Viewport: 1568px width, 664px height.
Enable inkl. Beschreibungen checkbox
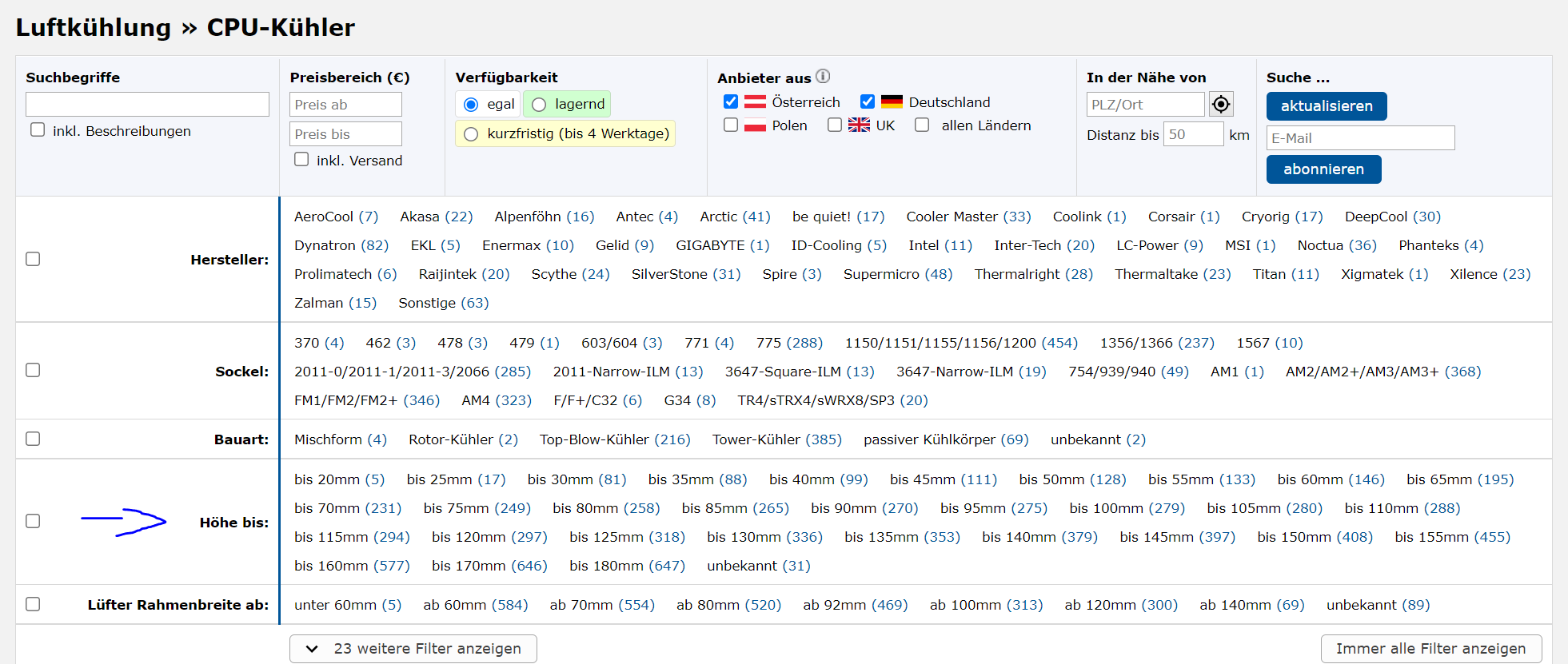click(x=38, y=129)
